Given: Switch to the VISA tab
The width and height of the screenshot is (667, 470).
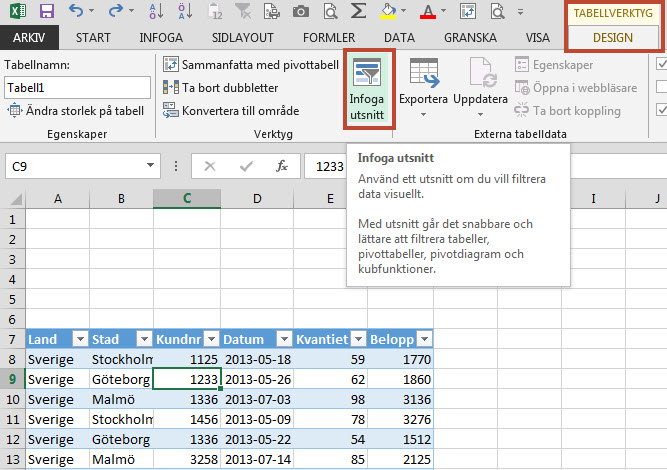Looking at the screenshot, I should click(x=538, y=37).
